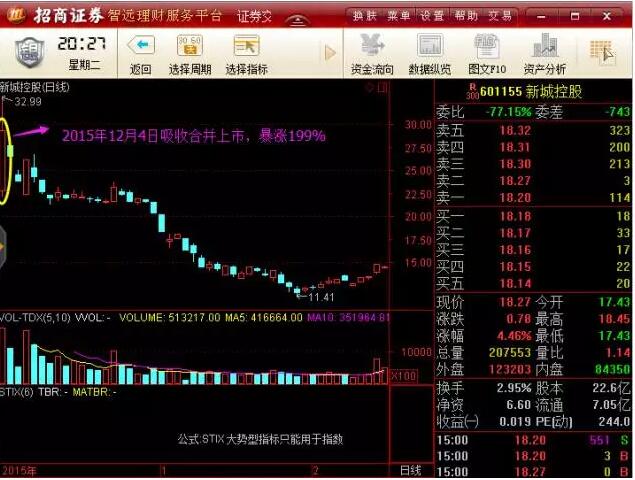This screenshot has width=635, height=480.
Task: Open 资金流向 capital flow icon
Action: 372,45
